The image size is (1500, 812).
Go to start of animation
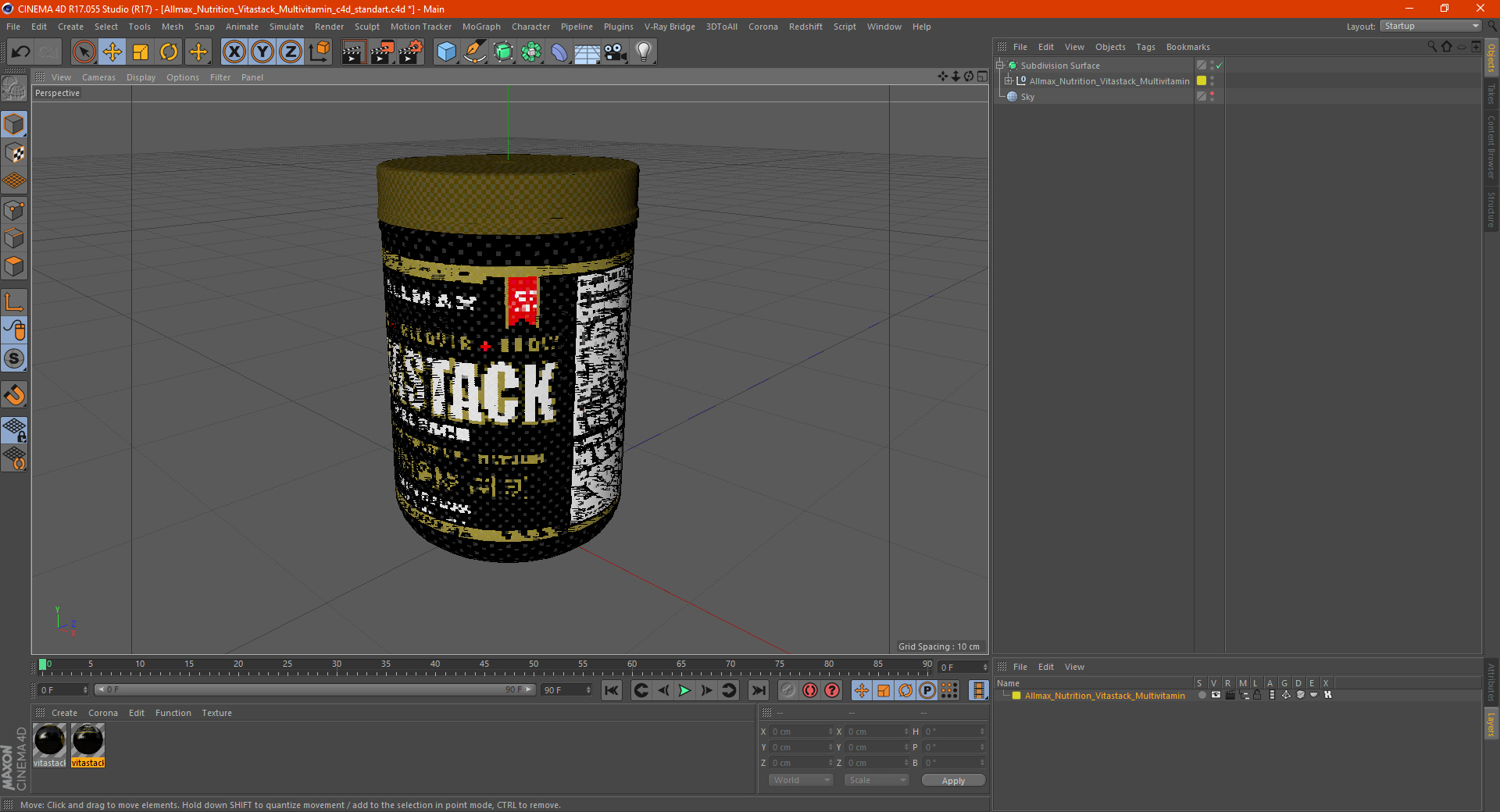tap(612, 690)
